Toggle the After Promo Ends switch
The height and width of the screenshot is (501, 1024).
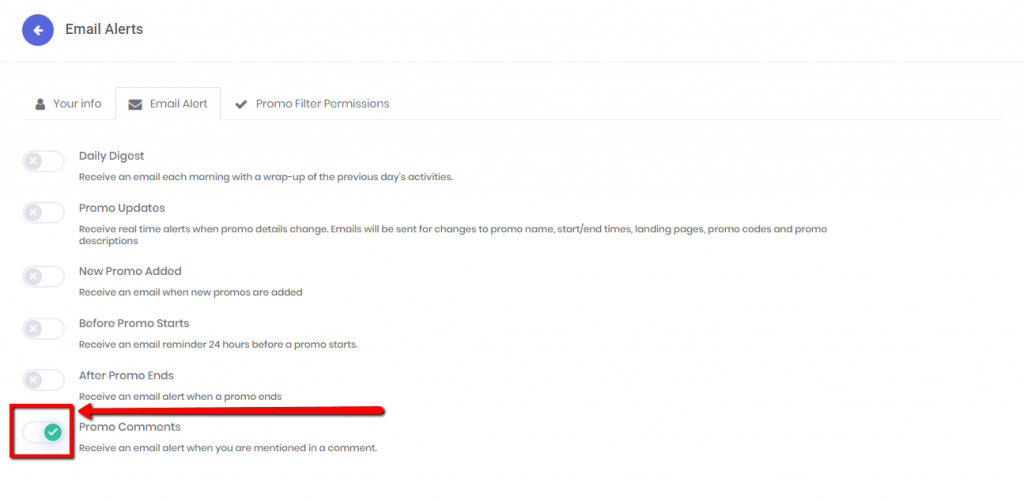44,380
